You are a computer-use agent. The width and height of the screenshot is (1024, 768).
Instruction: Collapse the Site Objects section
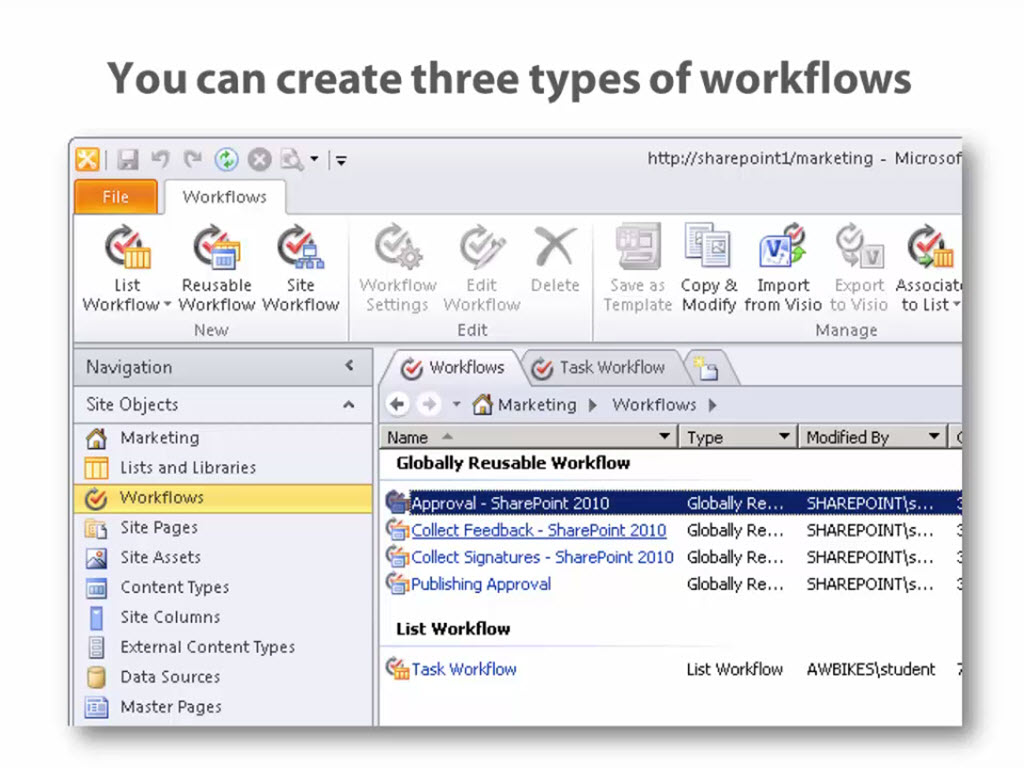[349, 405]
